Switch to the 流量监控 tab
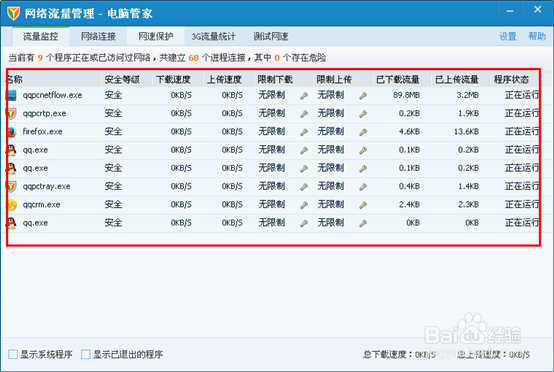554x372 pixels. coord(41,36)
